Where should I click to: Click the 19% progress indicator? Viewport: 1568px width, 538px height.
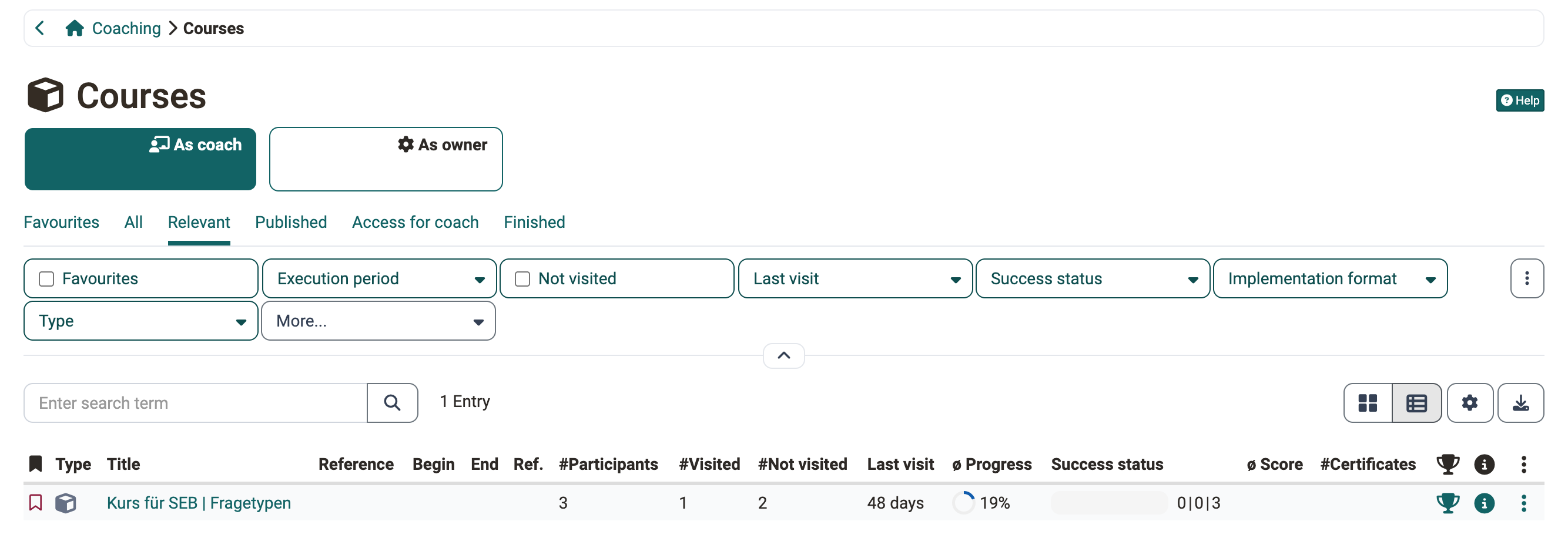(981, 503)
